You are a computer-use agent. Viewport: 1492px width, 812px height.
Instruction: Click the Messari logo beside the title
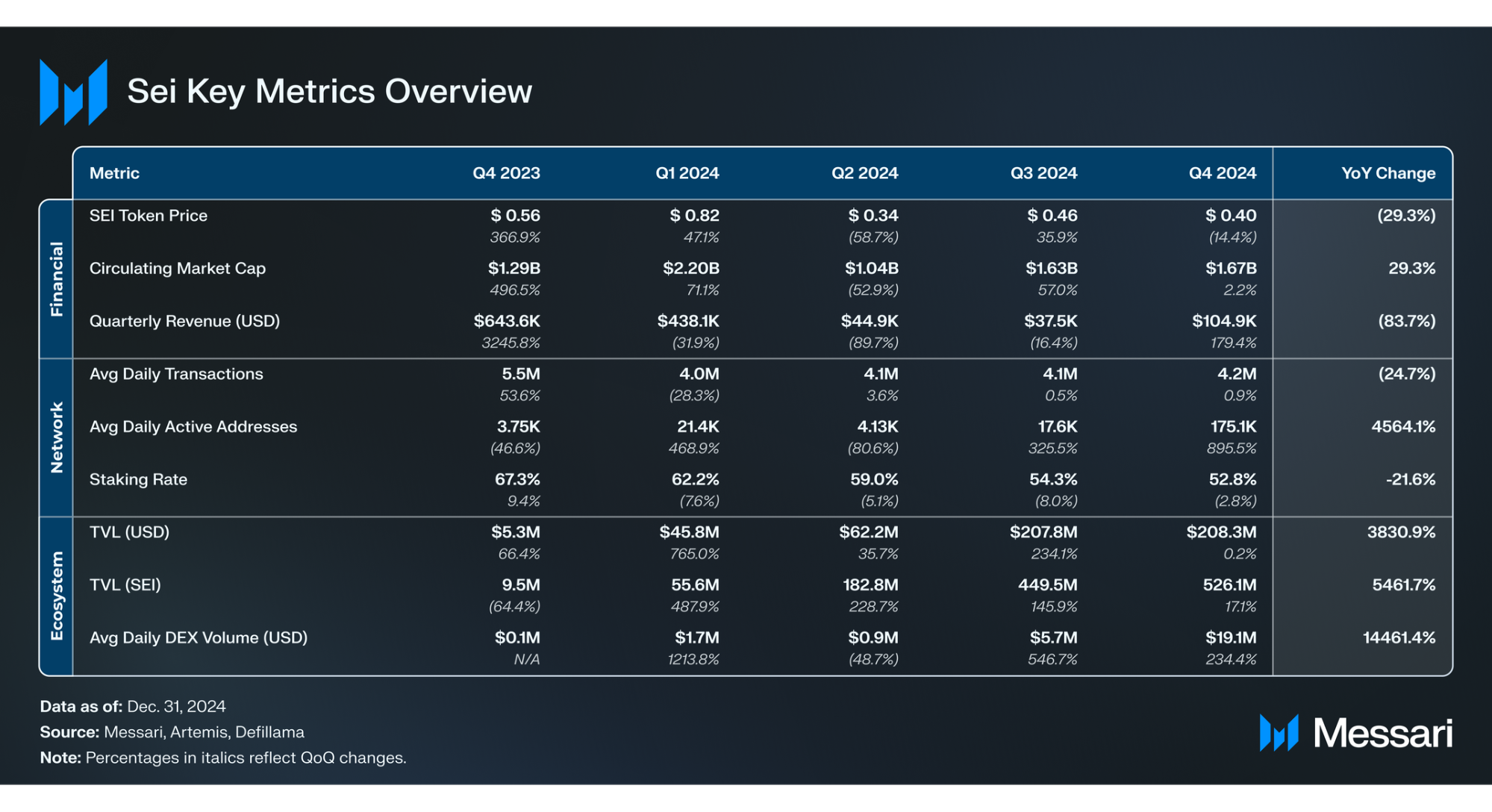coord(73,92)
